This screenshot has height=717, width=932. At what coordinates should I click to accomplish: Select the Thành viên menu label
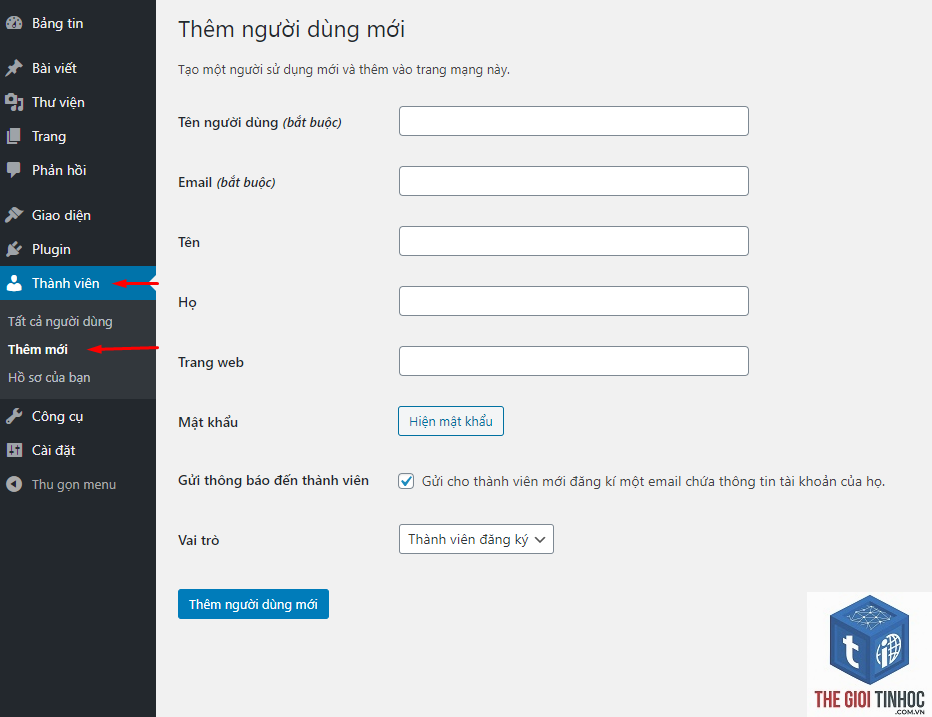65,283
